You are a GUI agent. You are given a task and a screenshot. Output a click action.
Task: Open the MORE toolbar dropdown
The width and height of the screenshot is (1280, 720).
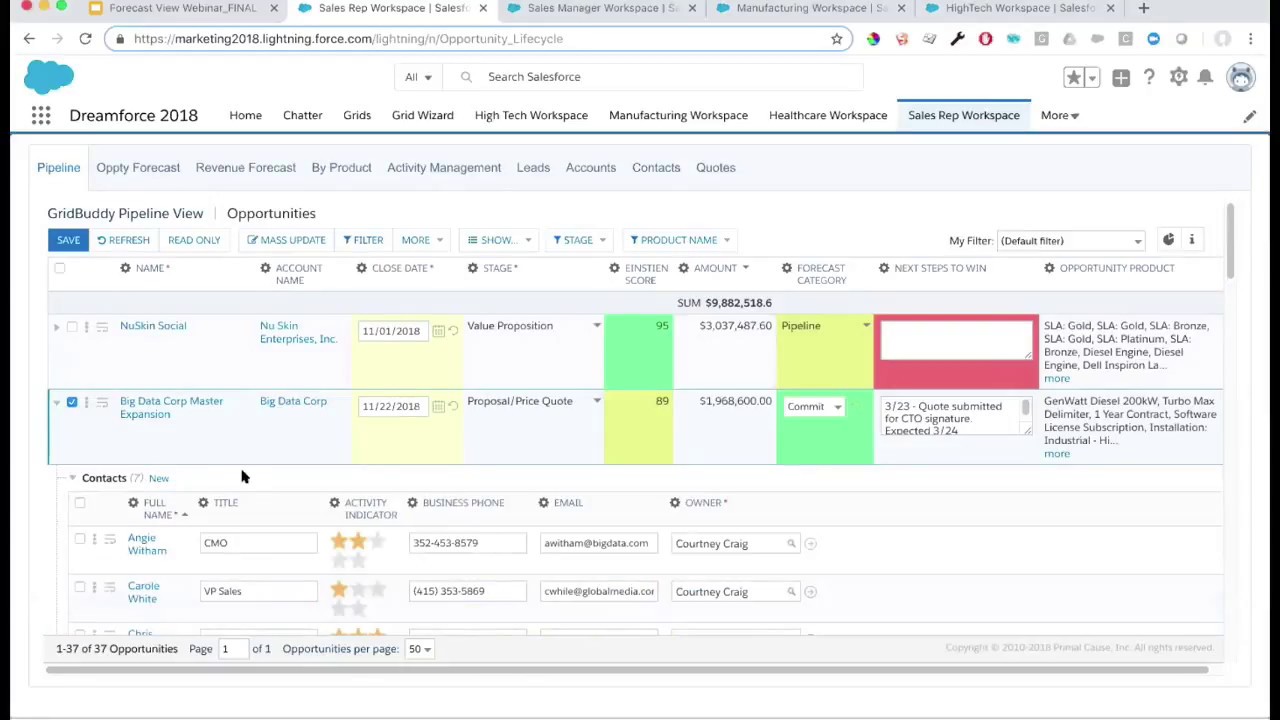421,240
